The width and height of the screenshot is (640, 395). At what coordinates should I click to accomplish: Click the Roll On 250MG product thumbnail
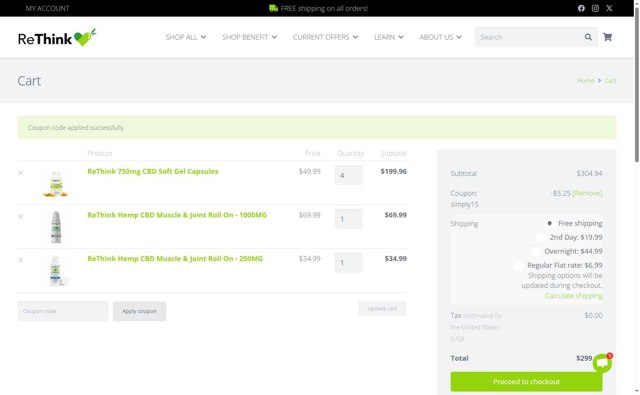(x=56, y=271)
